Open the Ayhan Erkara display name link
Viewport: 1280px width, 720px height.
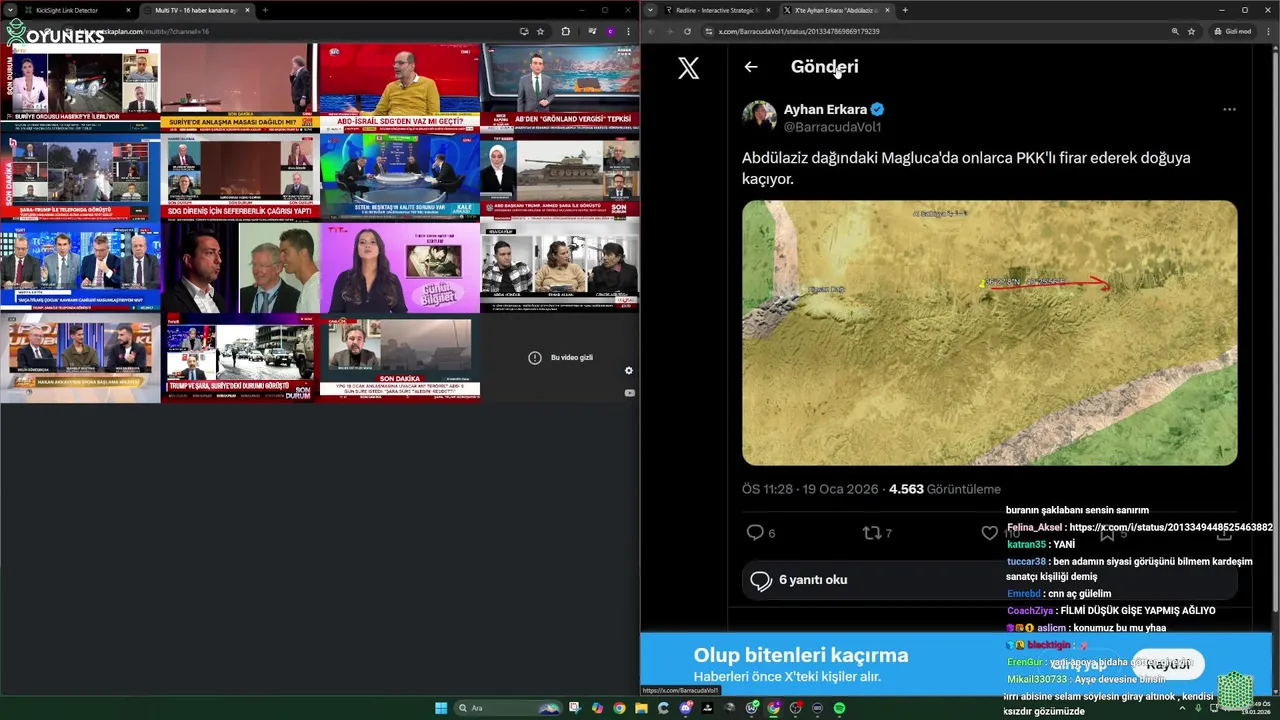click(x=825, y=110)
